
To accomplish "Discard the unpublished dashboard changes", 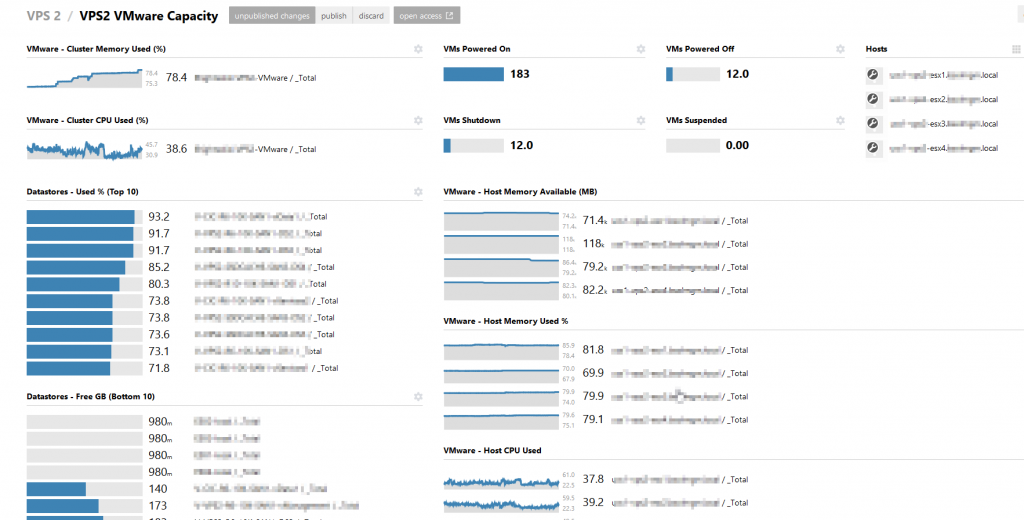I will pyautogui.click(x=371, y=16).
